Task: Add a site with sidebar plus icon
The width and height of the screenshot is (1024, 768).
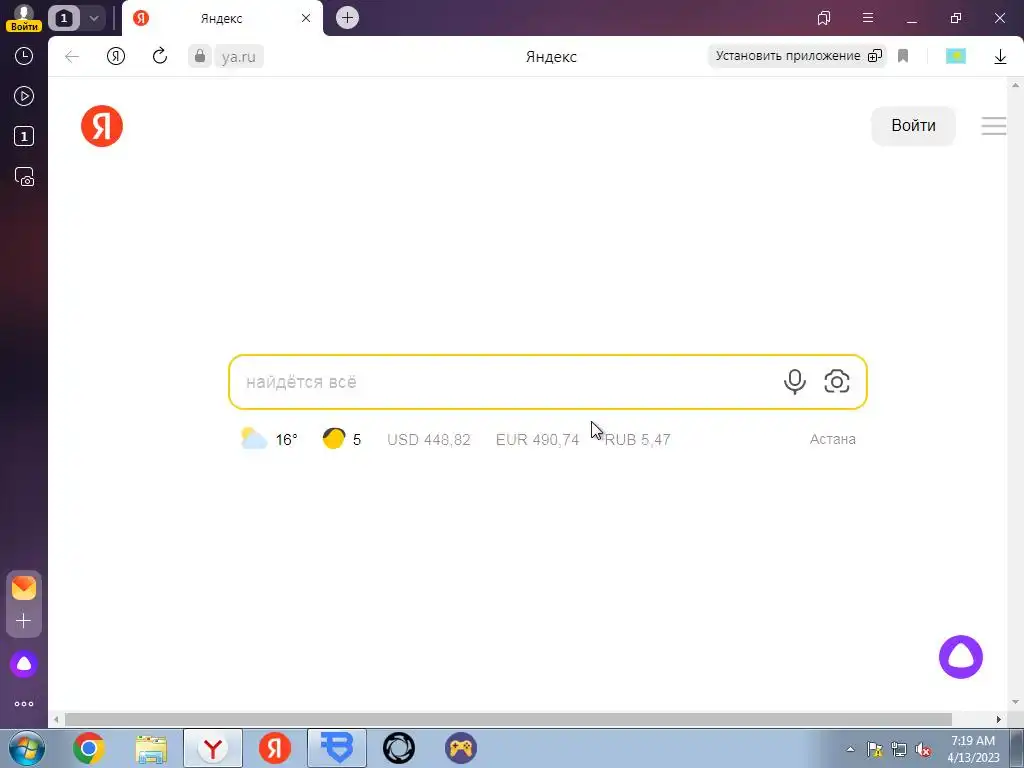Action: point(24,620)
